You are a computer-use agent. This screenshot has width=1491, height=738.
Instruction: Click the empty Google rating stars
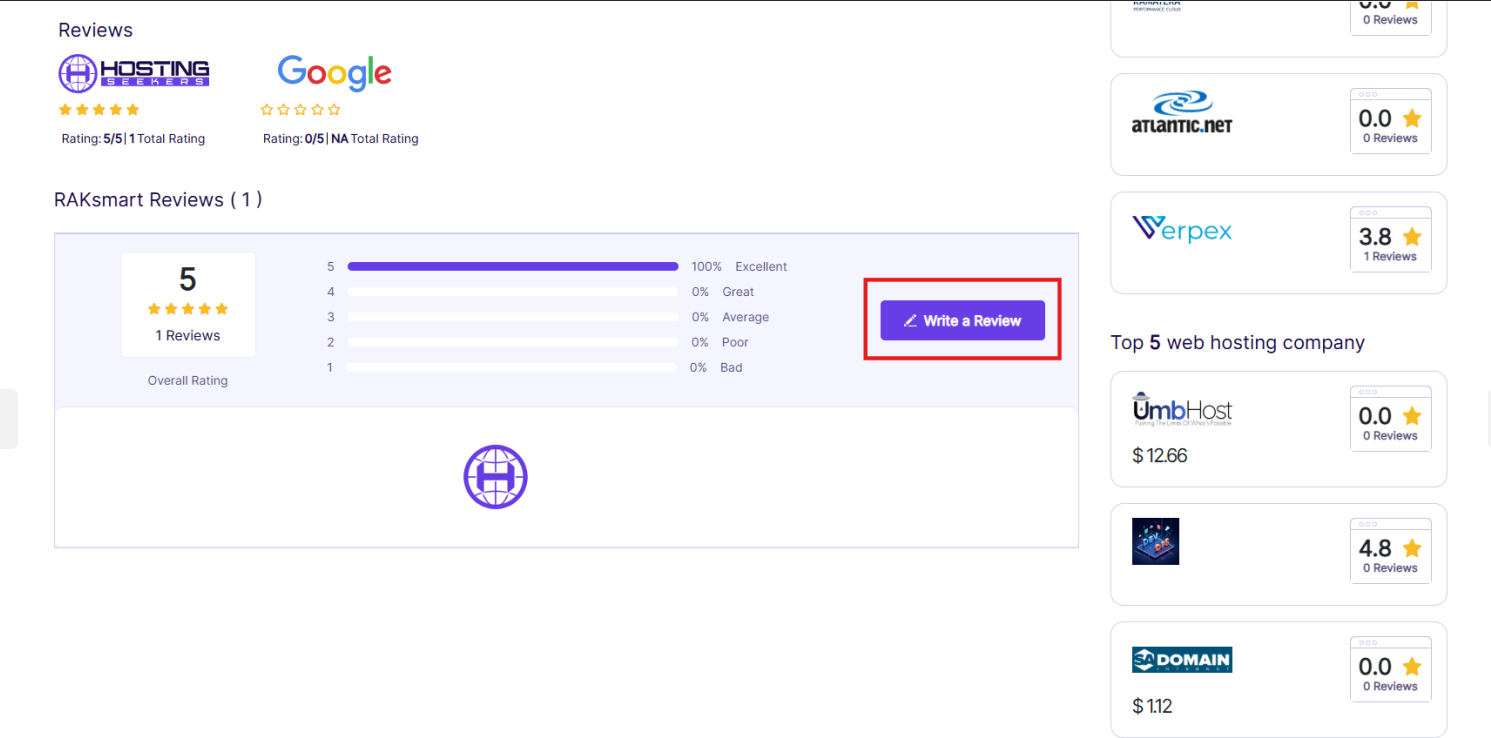pos(300,110)
